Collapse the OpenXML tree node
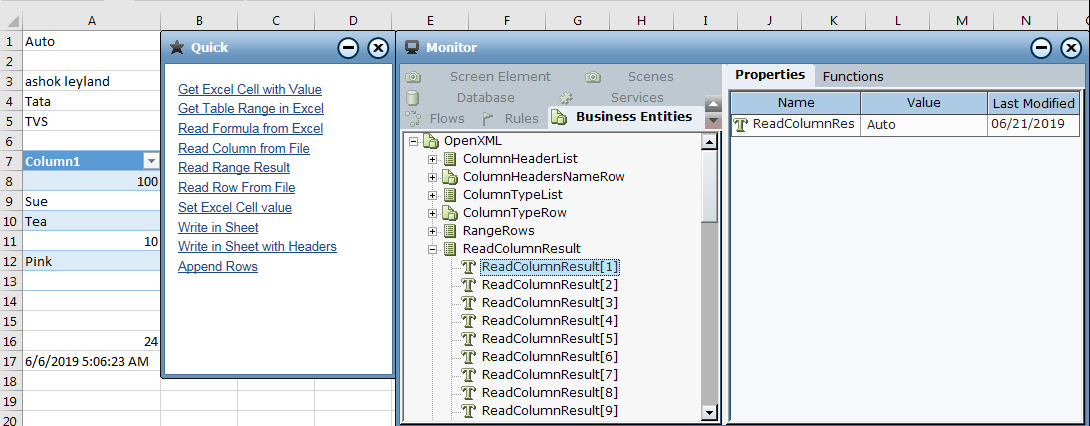Screen dimensions: 1090x426 pos(412,141)
